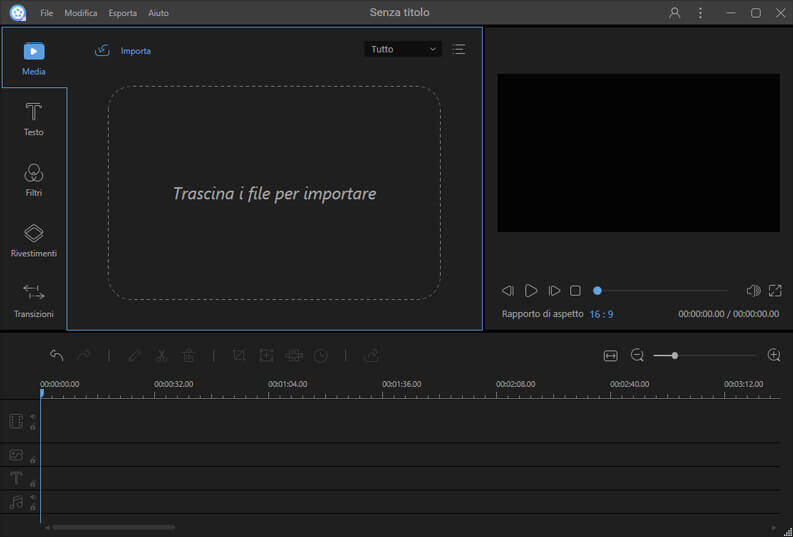793x537 pixels.
Task: Select the text track T icon
Action: [16, 478]
